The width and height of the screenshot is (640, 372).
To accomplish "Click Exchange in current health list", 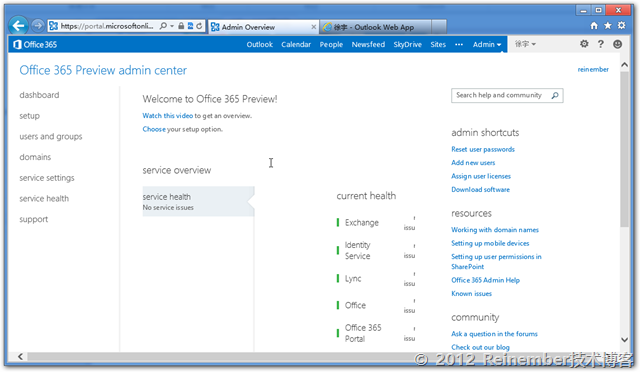I will coord(362,223).
